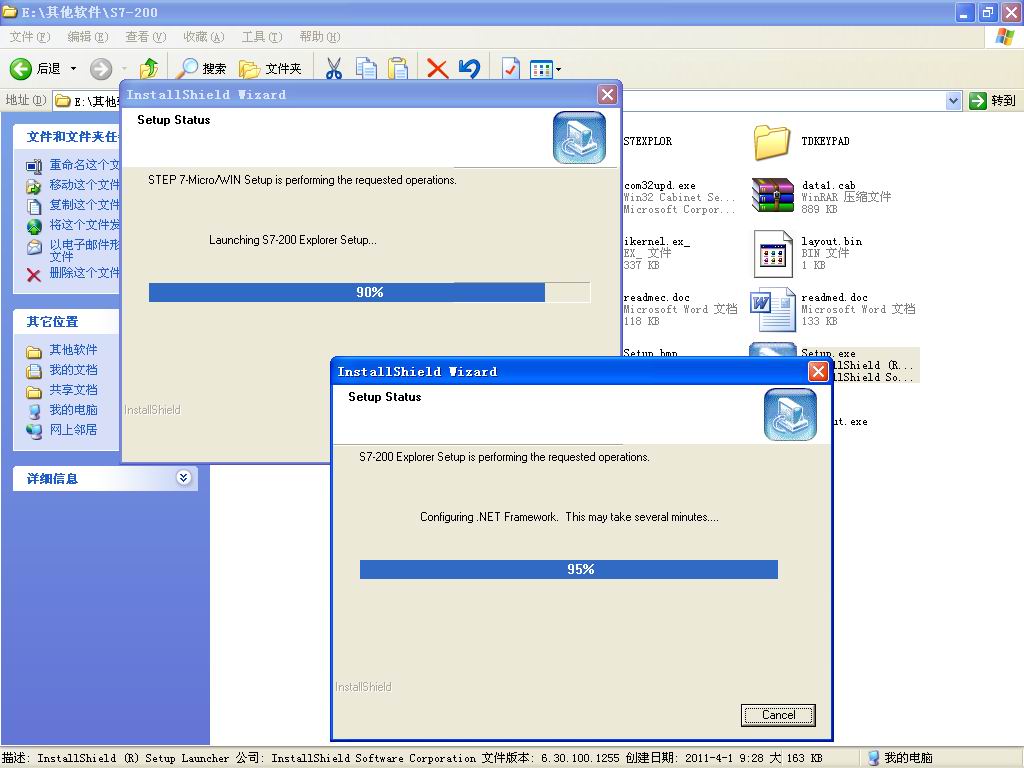Select the layout.bin file icon
Image resolution: width=1024 pixels, height=768 pixels.
point(771,253)
